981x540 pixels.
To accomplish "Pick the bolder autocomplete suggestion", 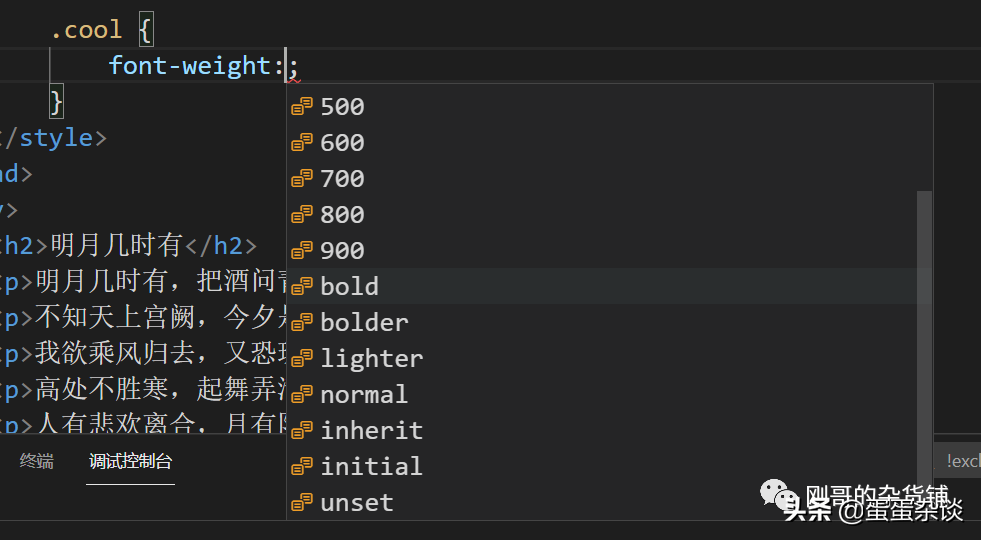I will point(364,323).
